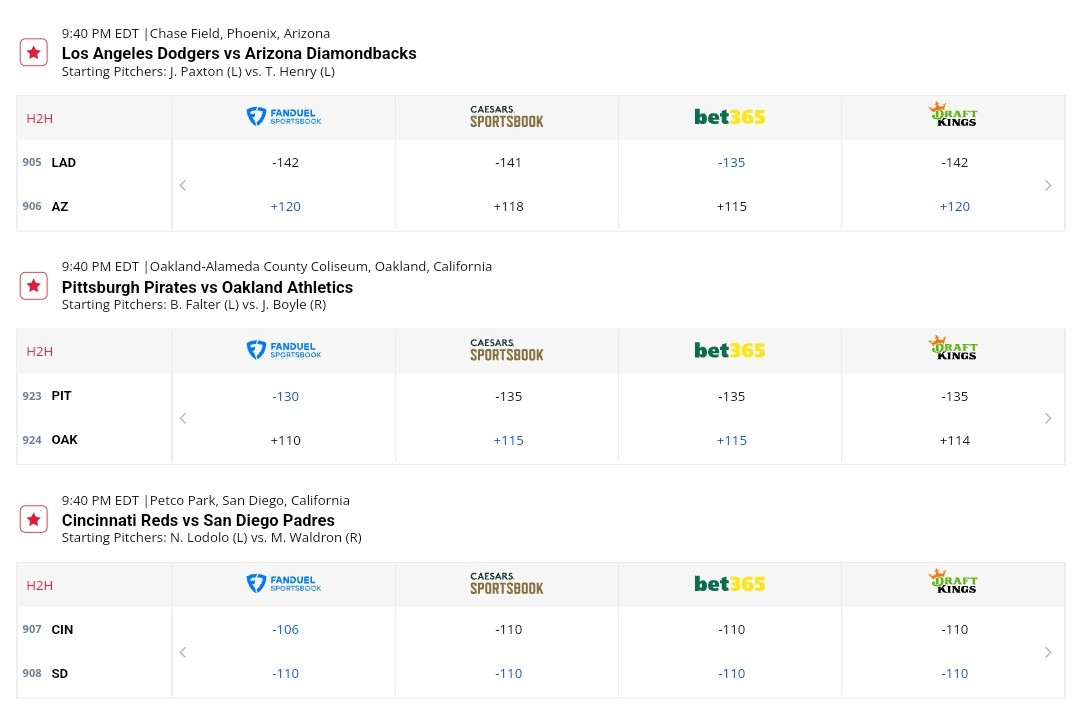Open Caesars Sportsbook logo in Dodgers table

[x=507, y=116]
